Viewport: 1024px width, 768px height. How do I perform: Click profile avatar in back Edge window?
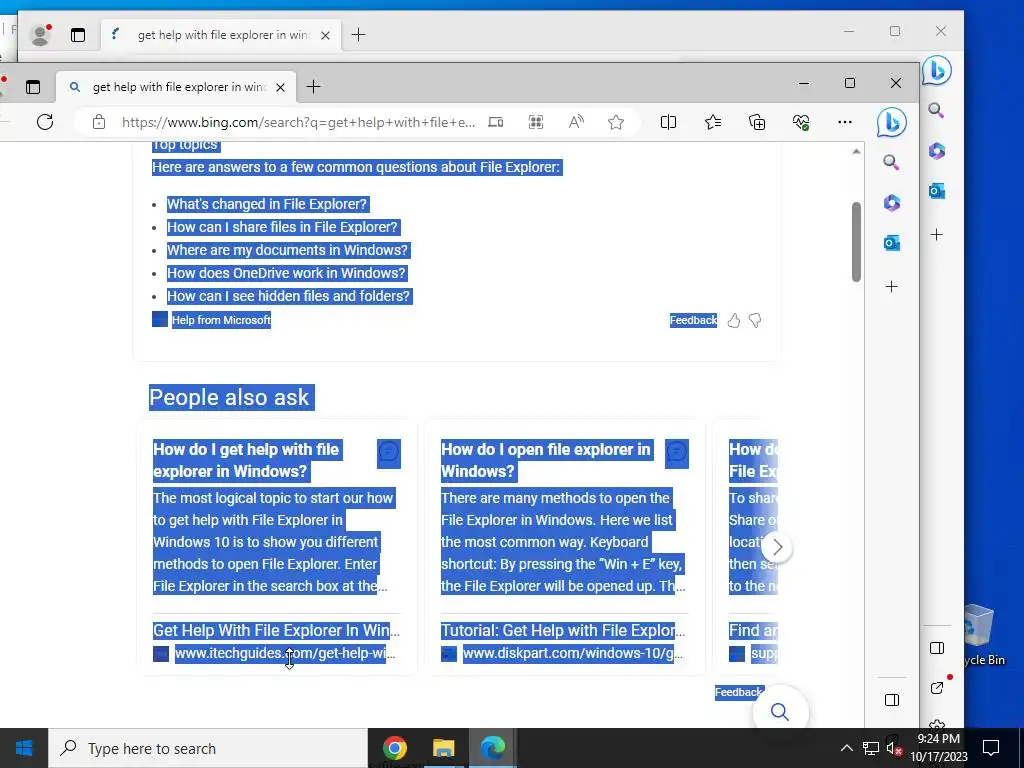pos(40,35)
